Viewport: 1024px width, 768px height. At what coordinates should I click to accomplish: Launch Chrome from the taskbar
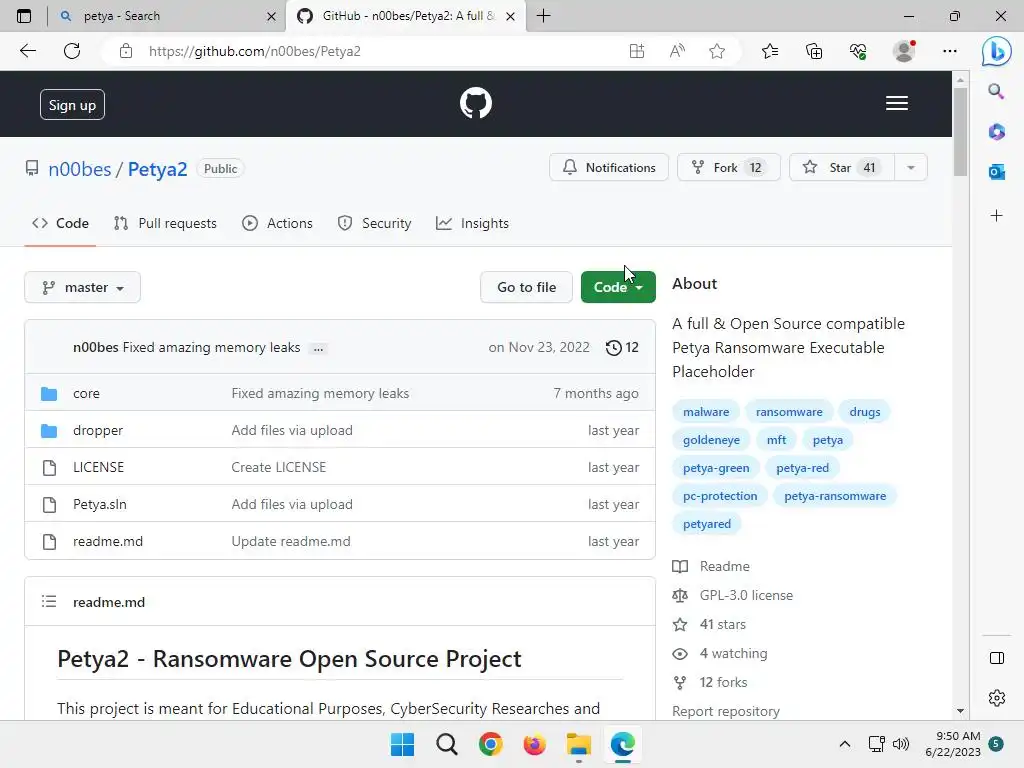pyautogui.click(x=490, y=744)
